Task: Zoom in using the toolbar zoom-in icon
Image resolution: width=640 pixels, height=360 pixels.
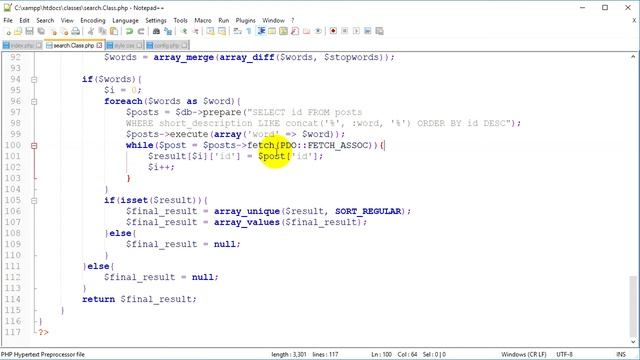Action: tap(184, 31)
